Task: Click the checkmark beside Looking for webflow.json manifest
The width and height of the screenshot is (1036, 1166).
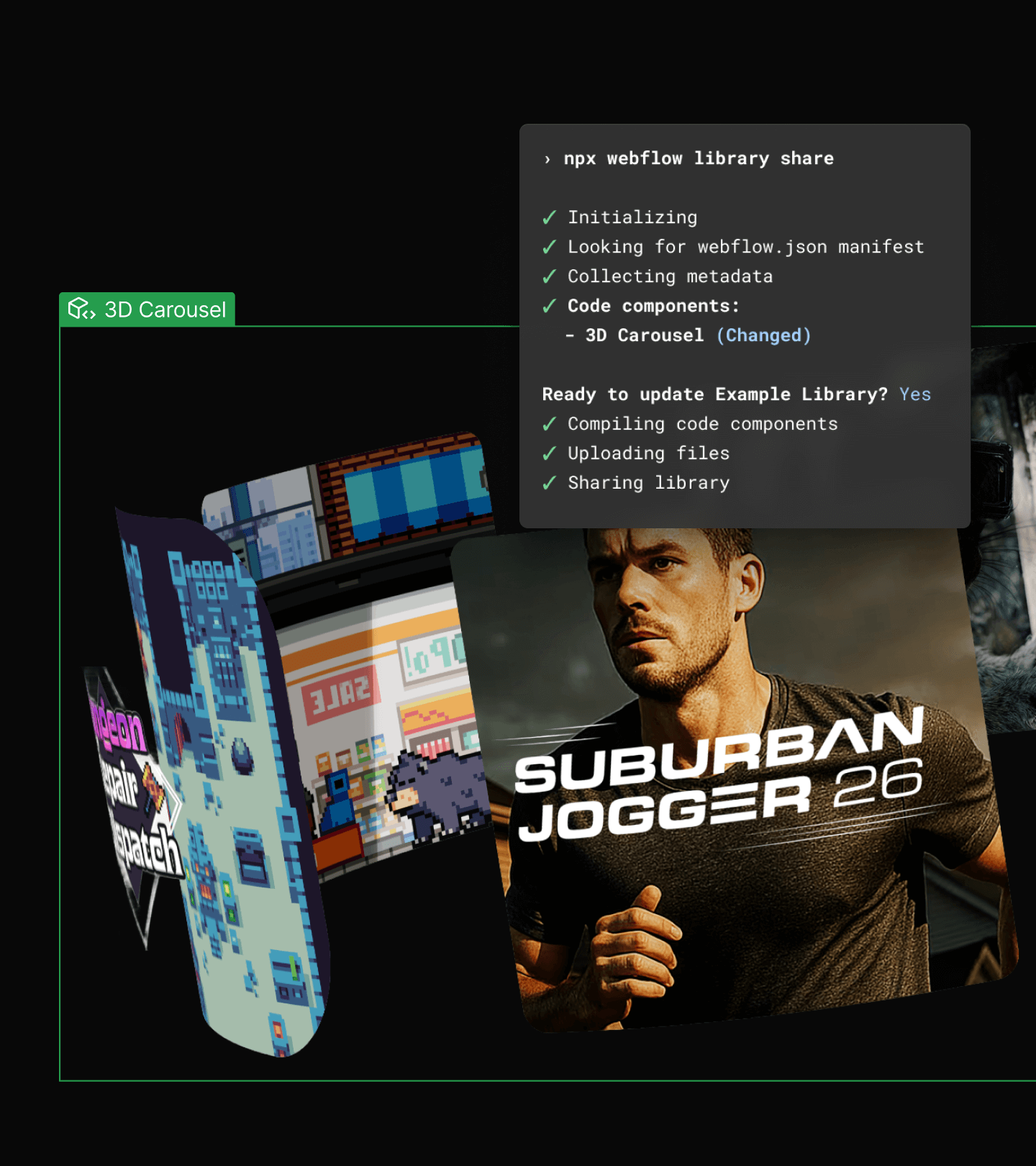Action: pyautogui.click(x=550, y=248)
